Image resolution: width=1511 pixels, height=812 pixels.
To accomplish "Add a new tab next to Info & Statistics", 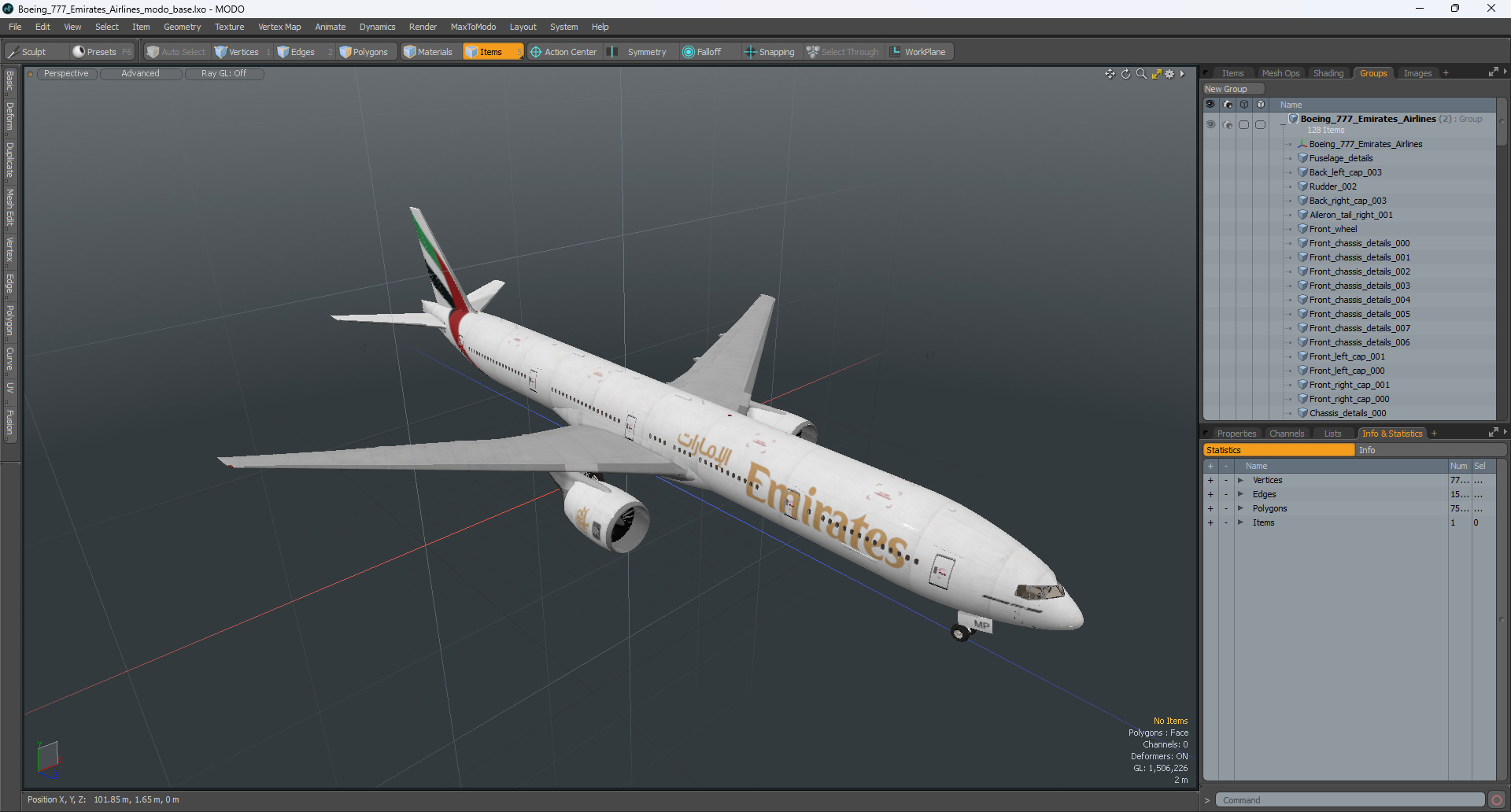I will point(1434,434).
